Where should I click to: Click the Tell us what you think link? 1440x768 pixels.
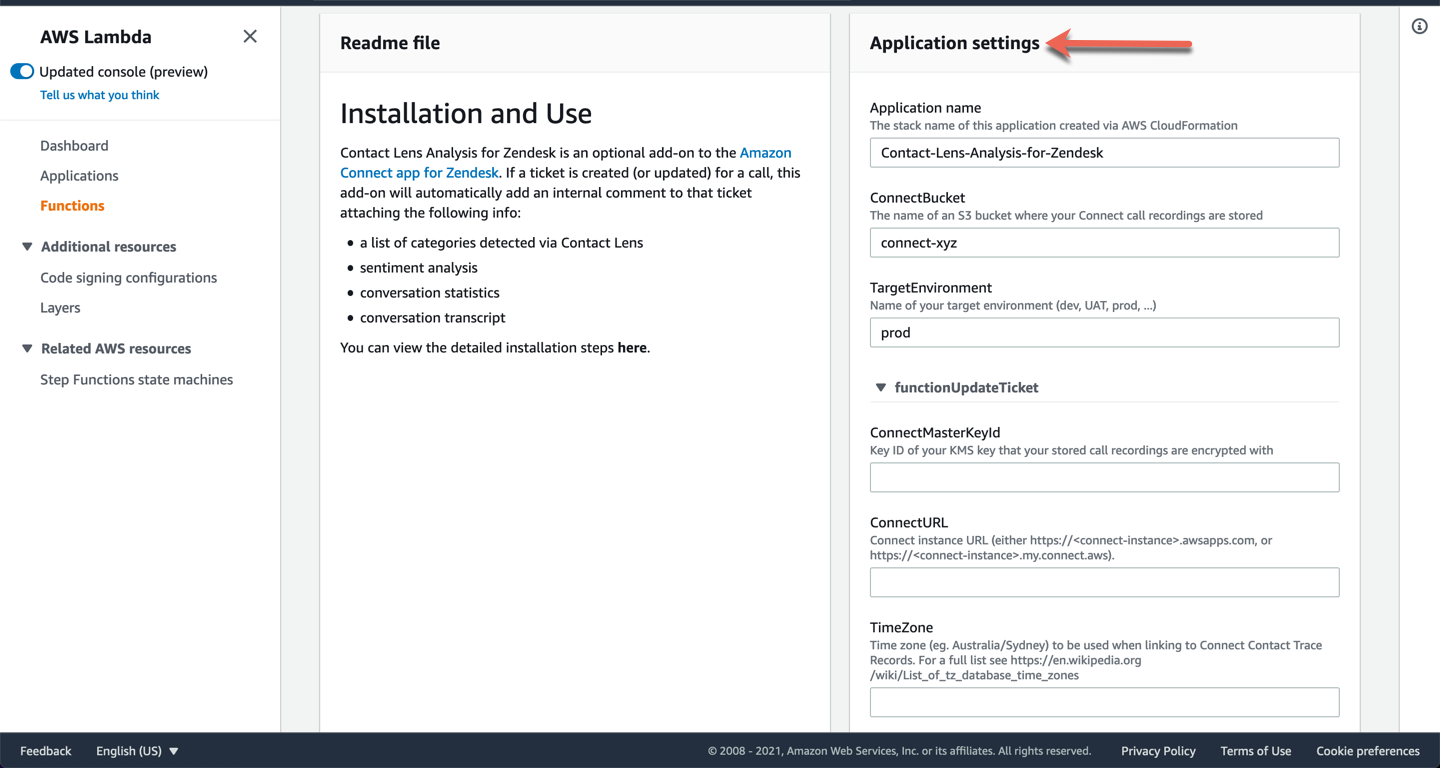click(99, 95)
